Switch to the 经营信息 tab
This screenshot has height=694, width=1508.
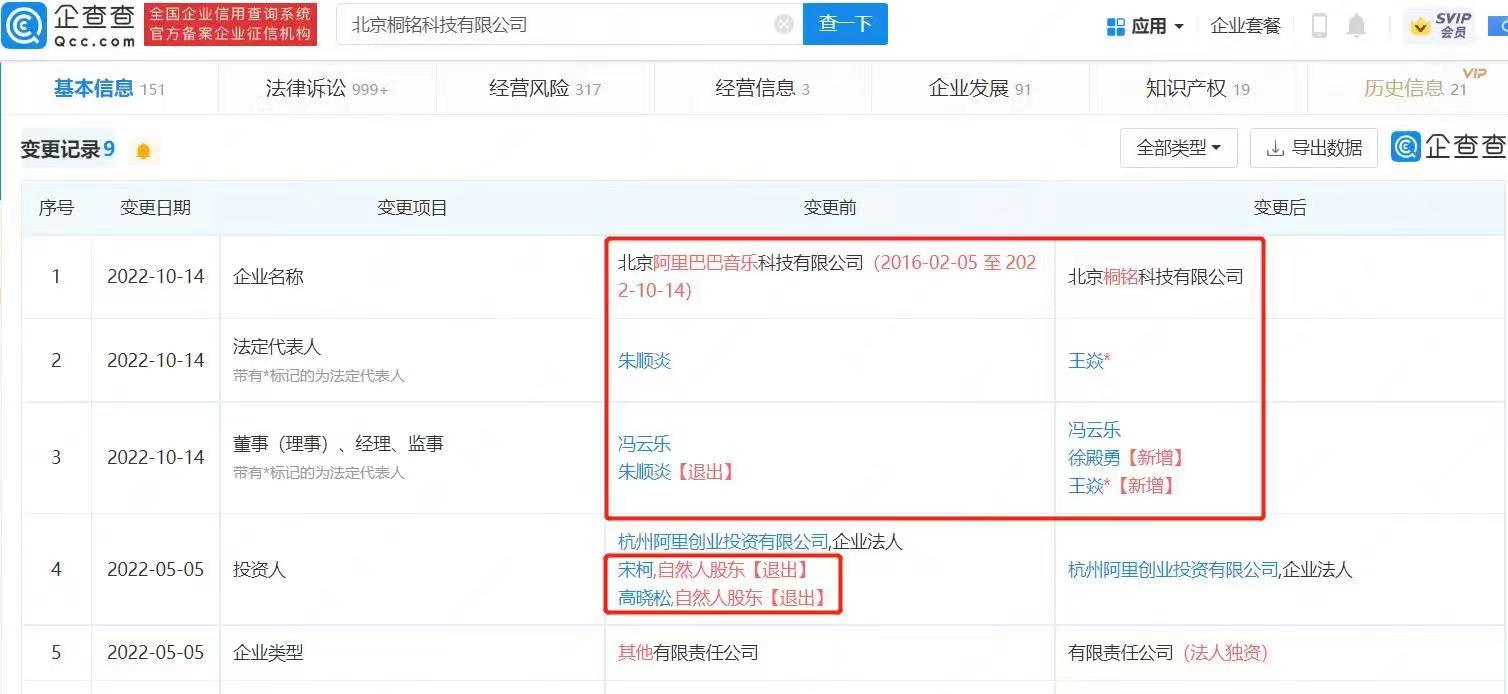[x=762, y=88]
